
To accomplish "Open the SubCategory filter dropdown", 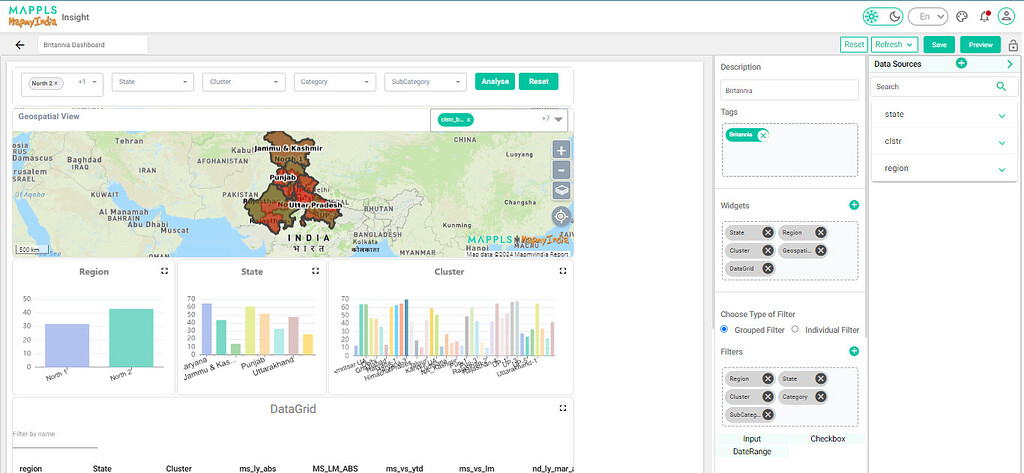I will pyautogui.click(x=426, y=82).
